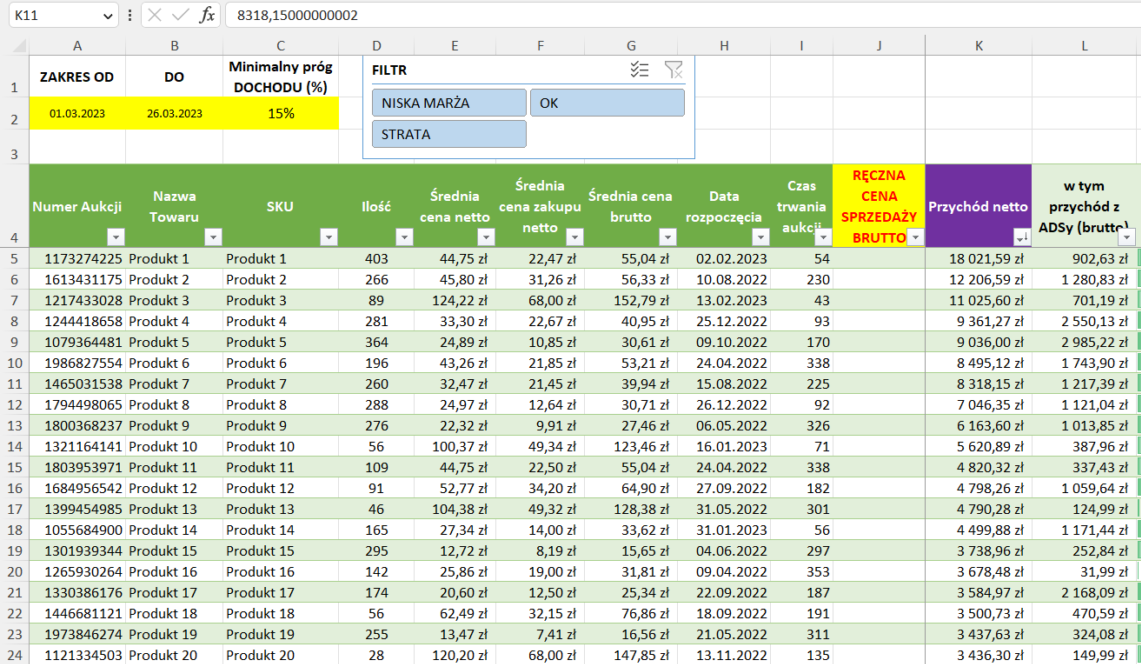
Task: Click the ZAKRES OD header cell
Action: 77,76
